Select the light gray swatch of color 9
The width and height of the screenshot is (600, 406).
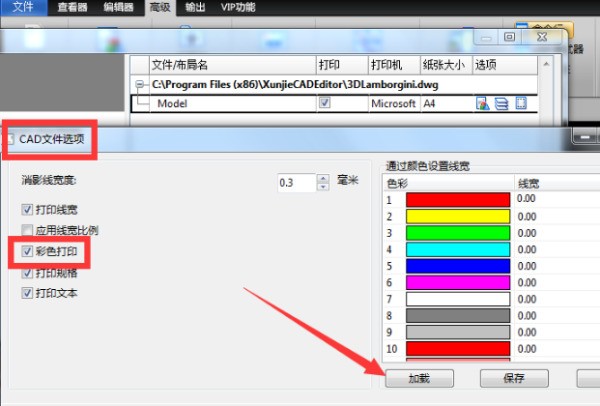(458, 332)
